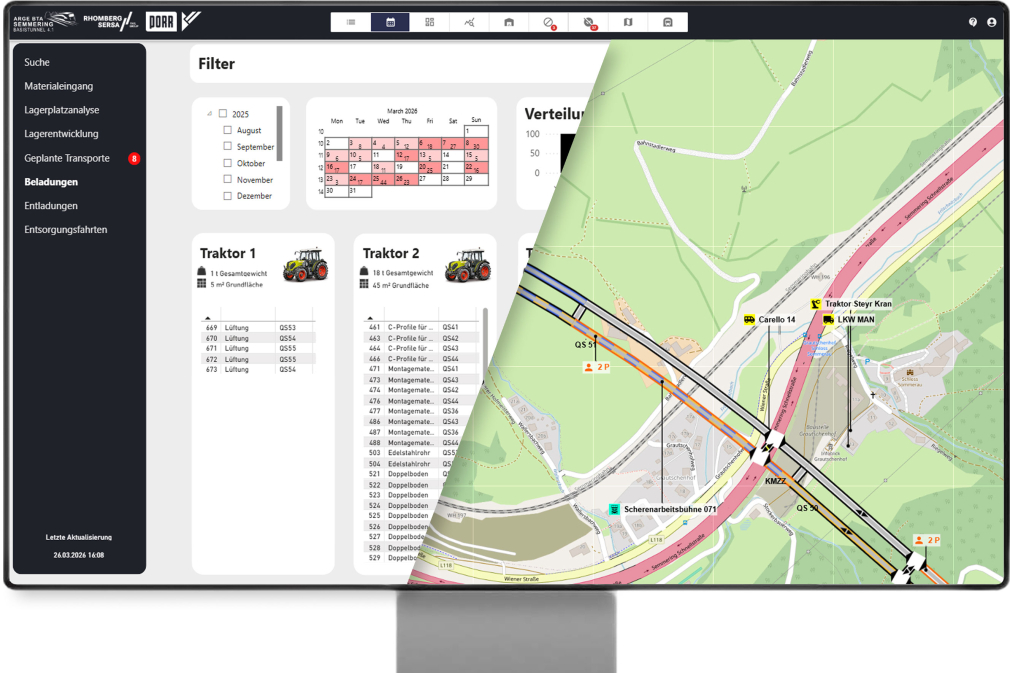Open Lagerplatzanalyse in the sidebar
The image size is (1010, 673).
[62, 110]
